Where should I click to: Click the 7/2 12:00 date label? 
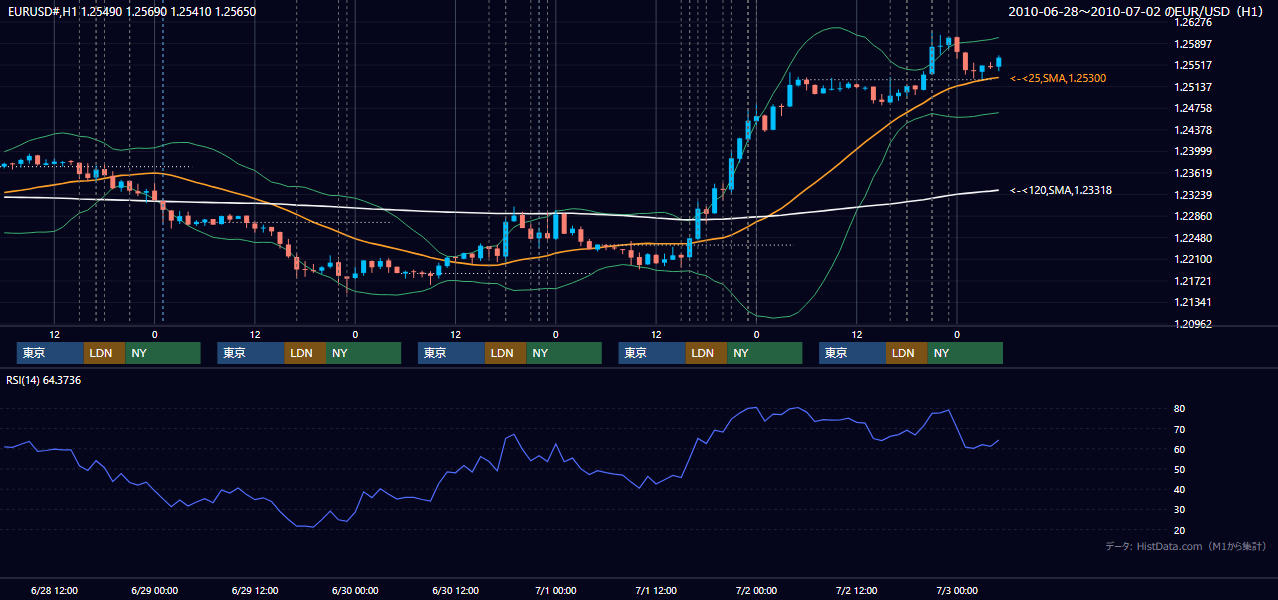pyautogui.click(x=857, y=590)
